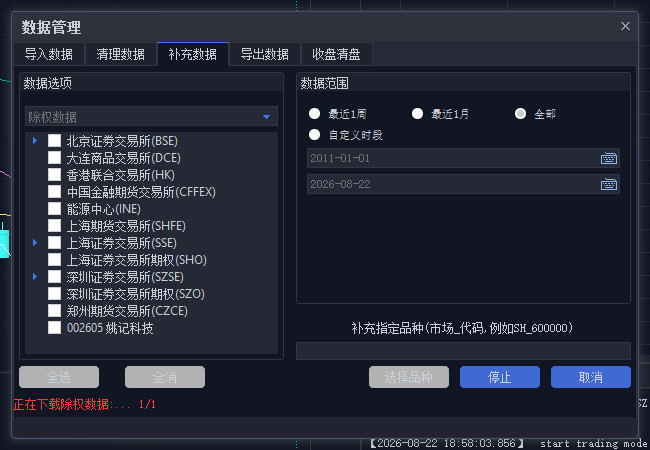Expand 深圳证券交易所(SZSE) tree node

[x=35, y=277]
